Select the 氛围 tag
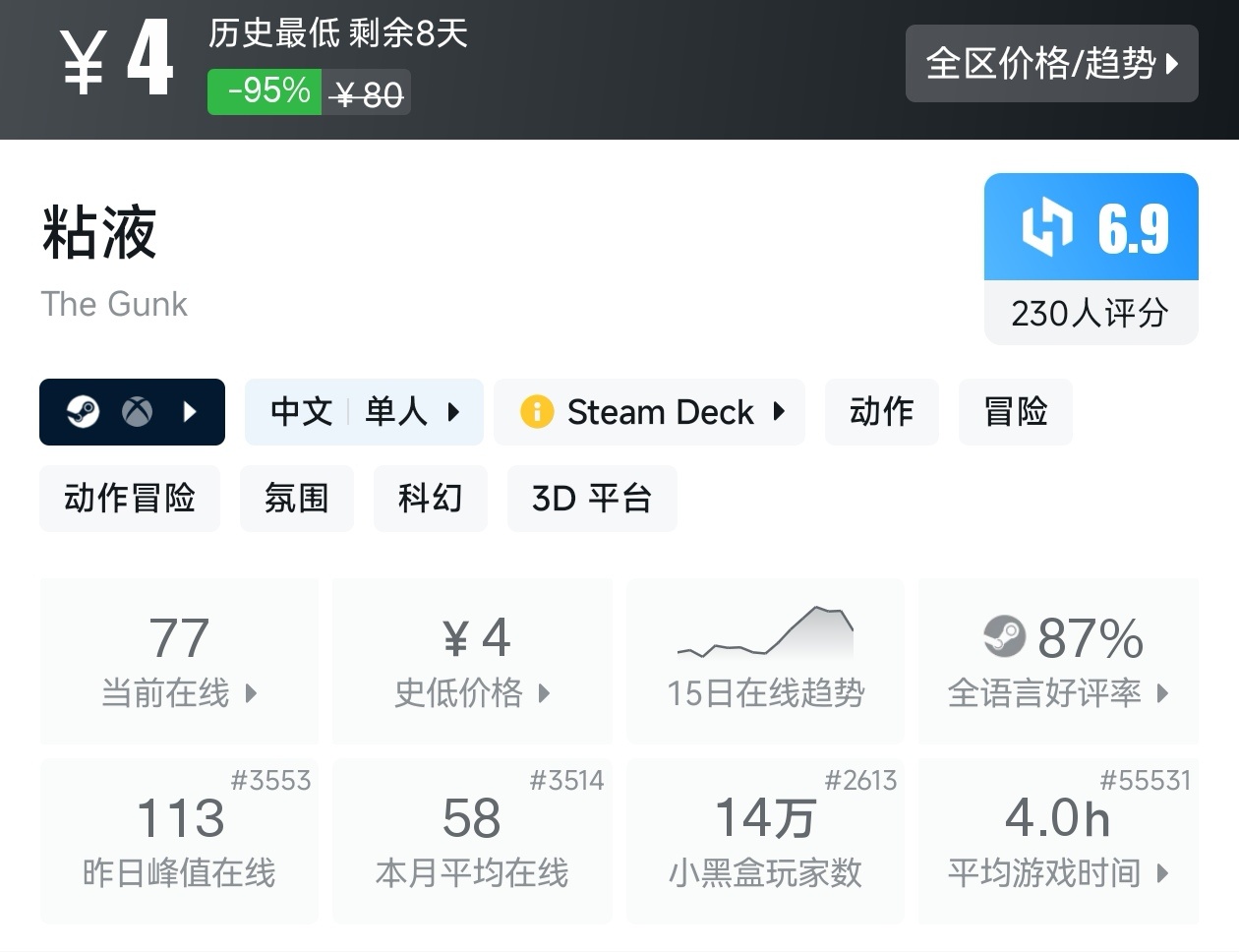Image resolution: width=1239 pixels, height=952 pixels. pos(296,498)
